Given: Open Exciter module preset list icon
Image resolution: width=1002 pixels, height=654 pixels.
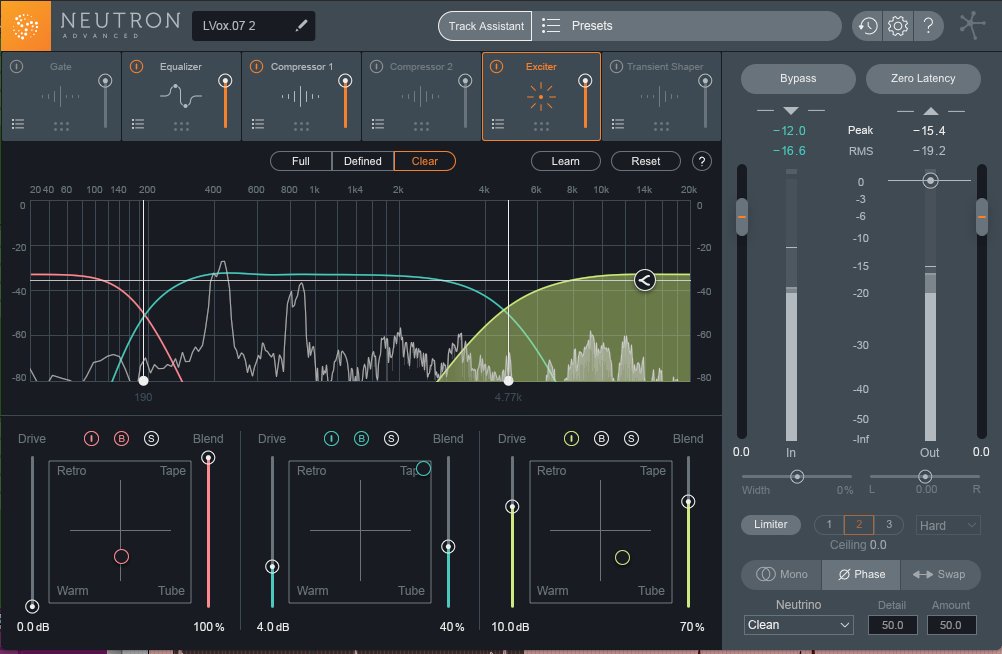Looking at the screenshot, I should point(498,124).
